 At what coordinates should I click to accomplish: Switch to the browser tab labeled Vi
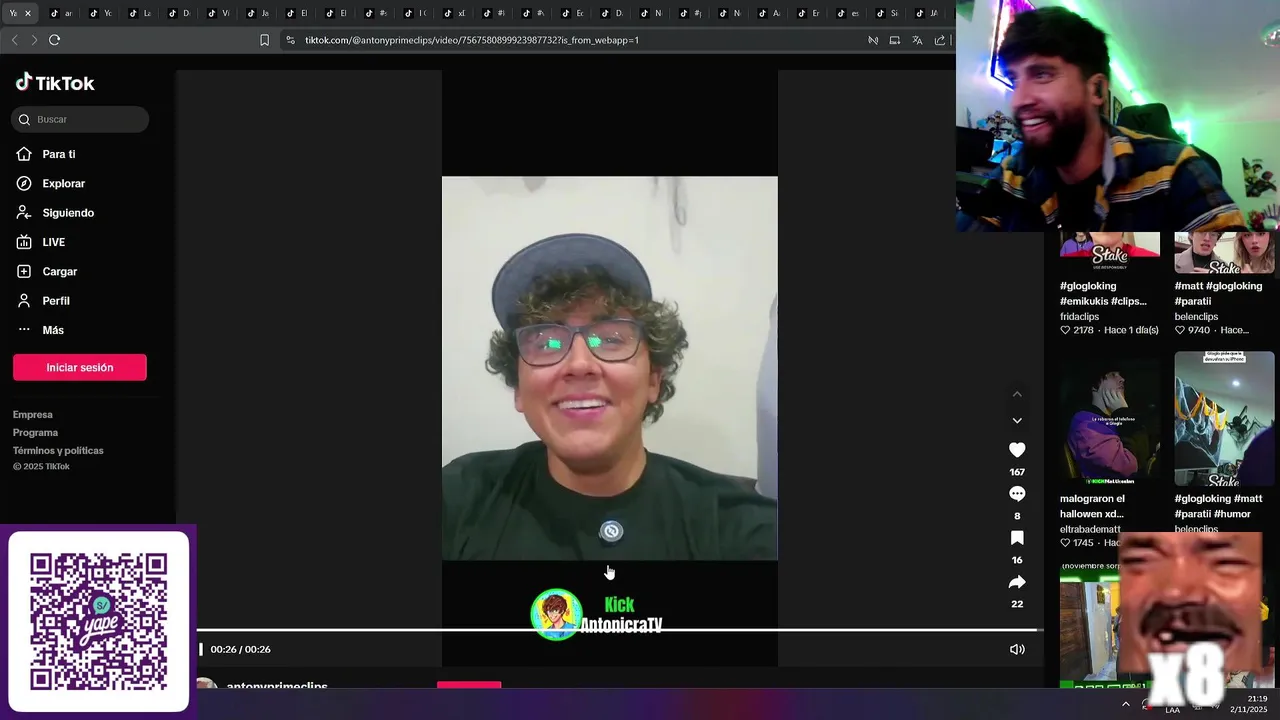click(x=219, y=13)
